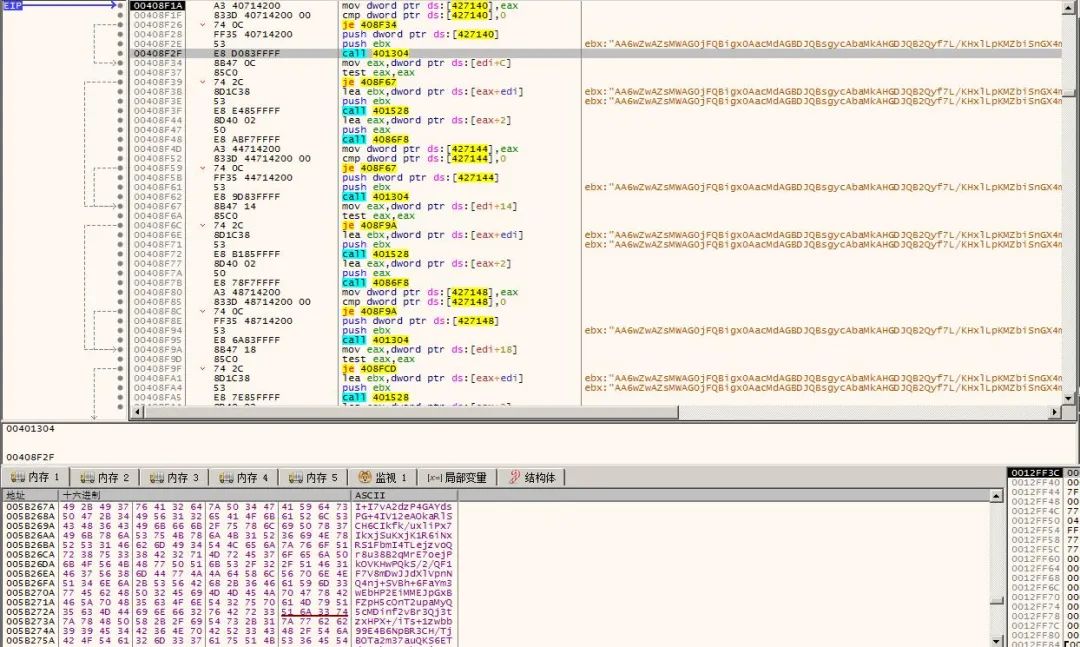
Task: Click the 地址 column header in dump
Action: (17, 495)
